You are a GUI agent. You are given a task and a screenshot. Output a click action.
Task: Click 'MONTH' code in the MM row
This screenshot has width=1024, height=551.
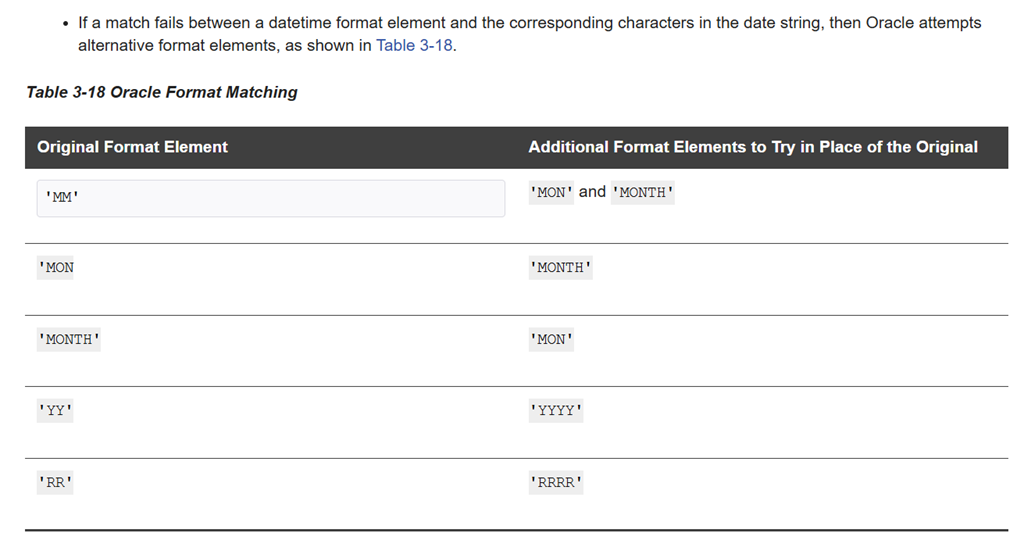coord(643,192)
